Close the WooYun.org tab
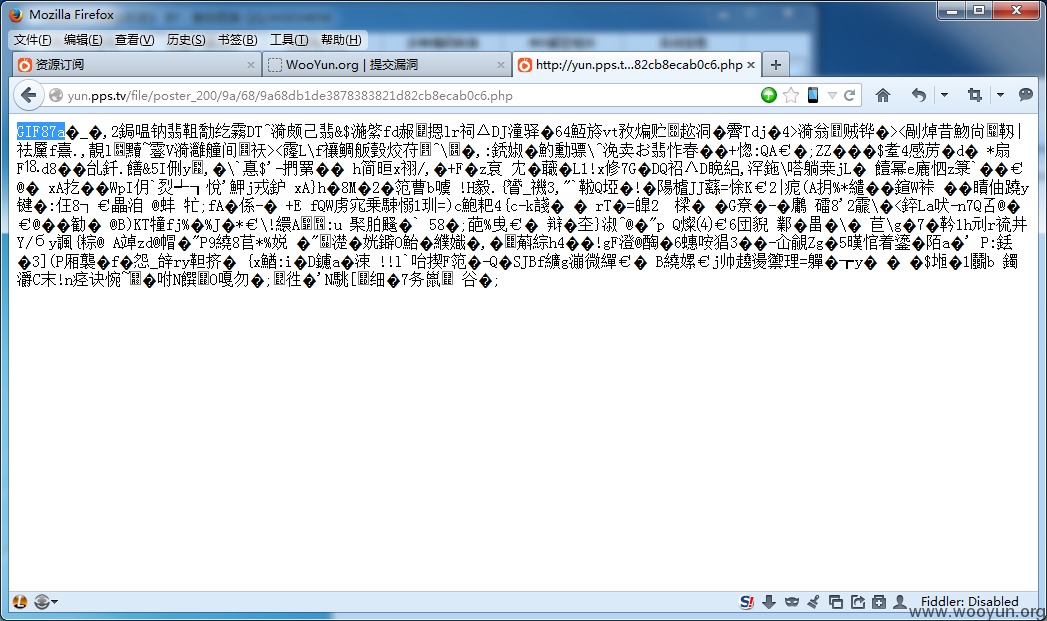The width and height of the screenshot is (1047, 621). tap(500, 65)
